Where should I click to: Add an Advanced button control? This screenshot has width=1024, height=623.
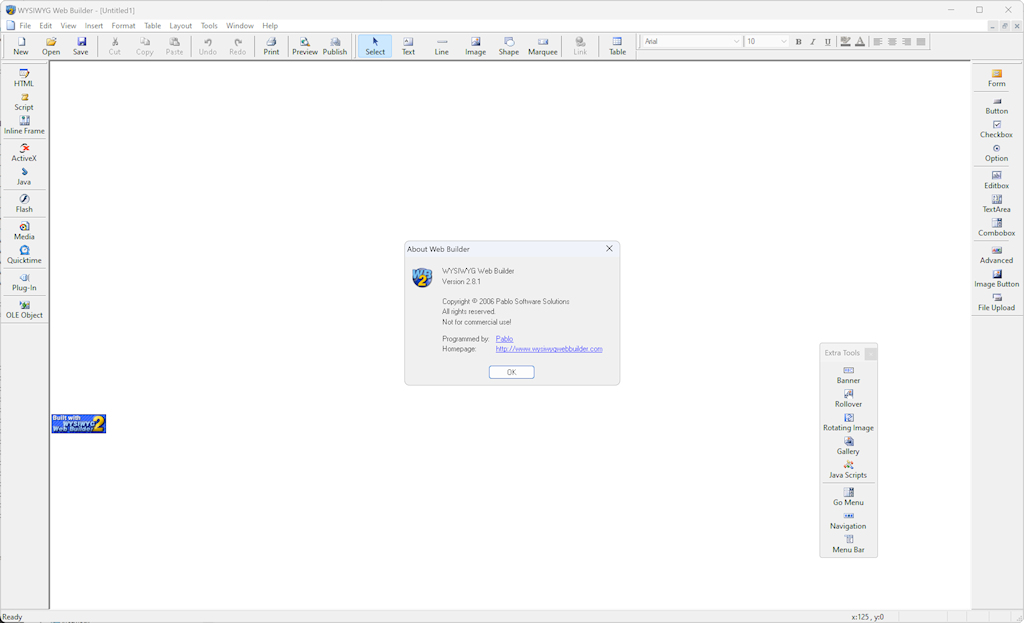point(997,254)
